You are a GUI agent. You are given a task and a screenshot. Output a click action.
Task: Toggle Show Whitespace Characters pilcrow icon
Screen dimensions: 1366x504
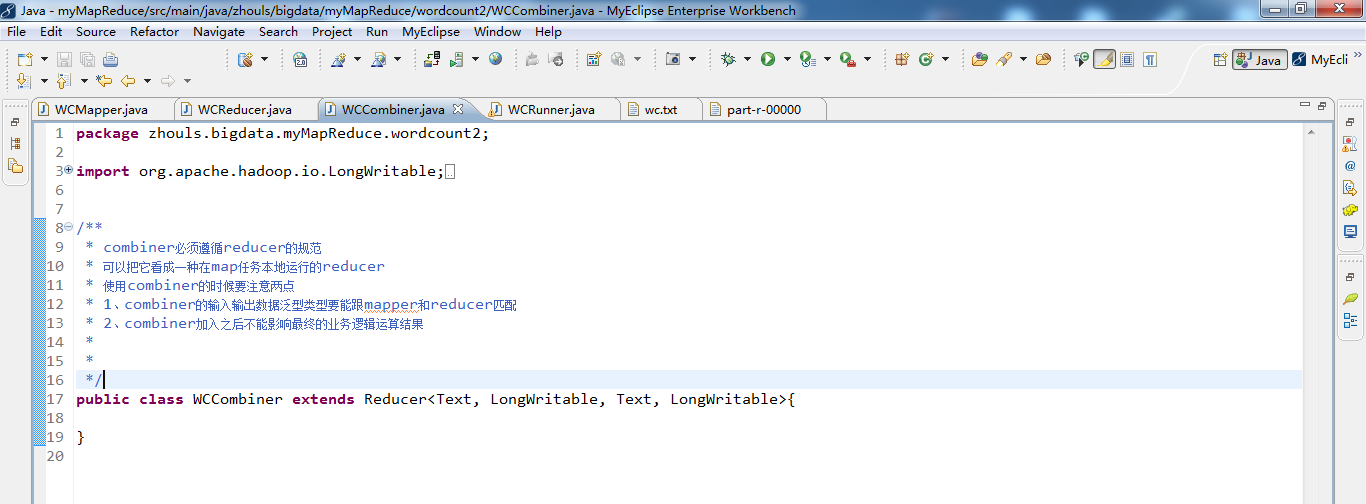(1150, 60)
